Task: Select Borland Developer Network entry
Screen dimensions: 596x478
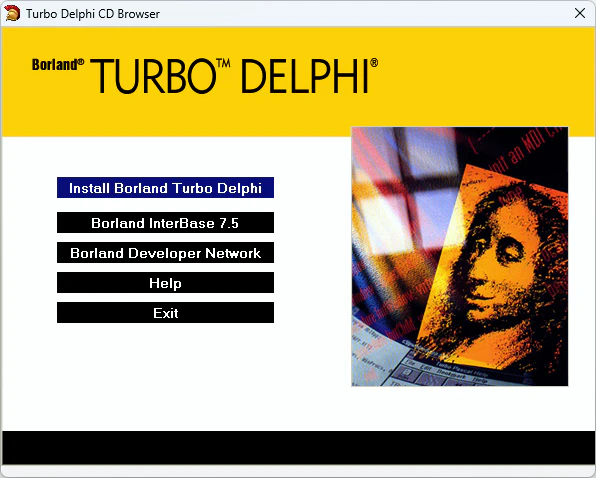Action: 165,253
